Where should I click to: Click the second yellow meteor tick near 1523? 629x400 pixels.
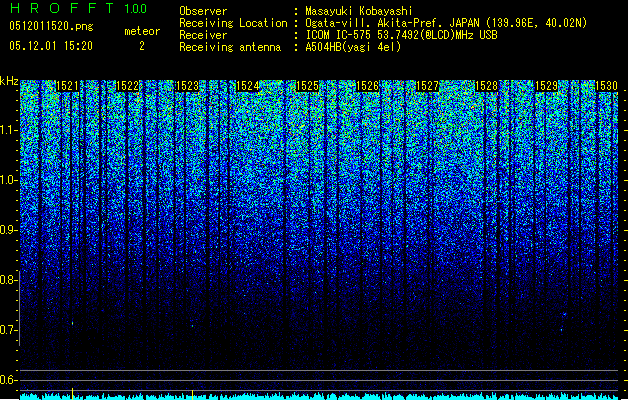(193, 394)
